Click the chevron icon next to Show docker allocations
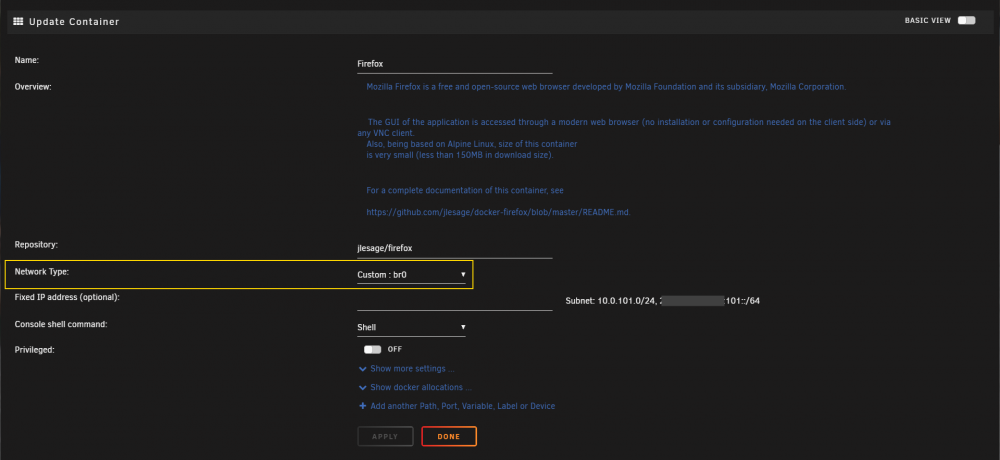 [362, 387]
